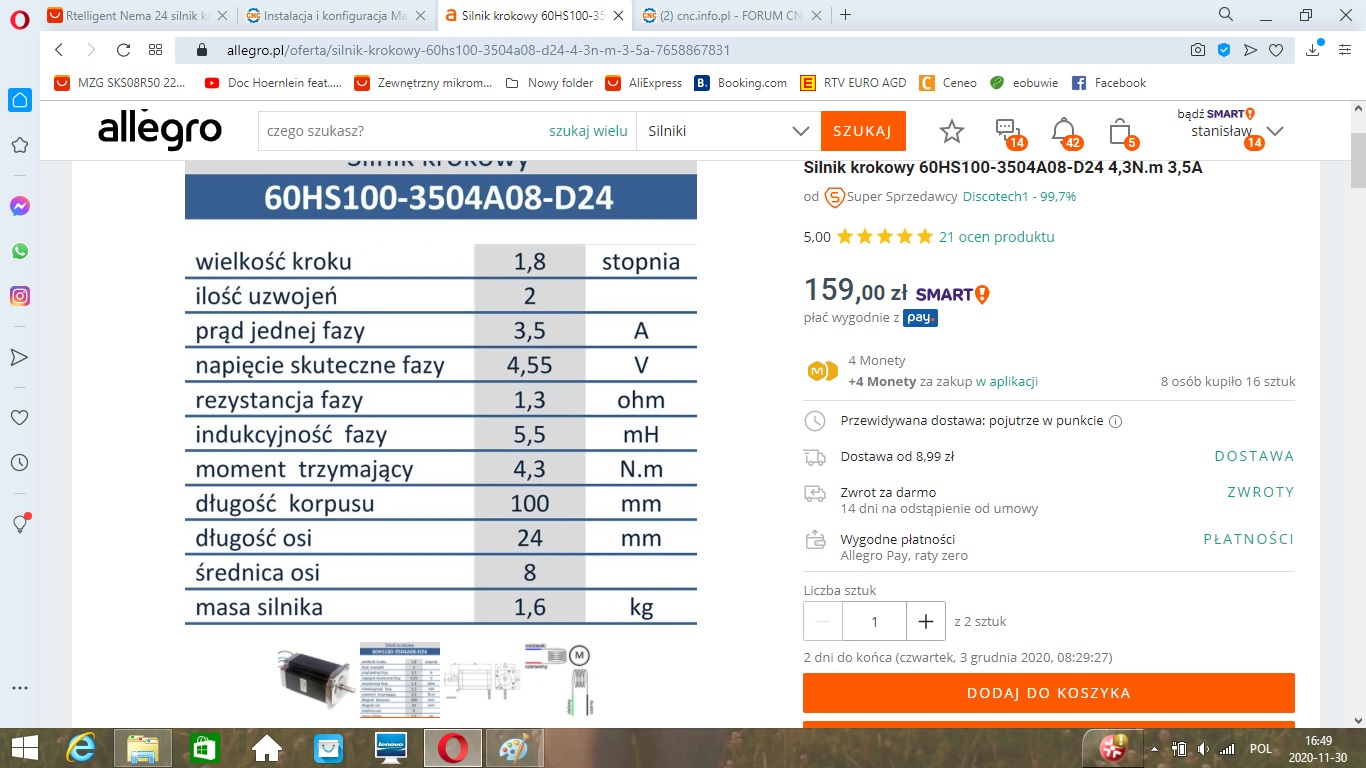This screenshot has width=1366, height=768.
Task: Add page to bookmarks heart icon
Action: 1276,50
